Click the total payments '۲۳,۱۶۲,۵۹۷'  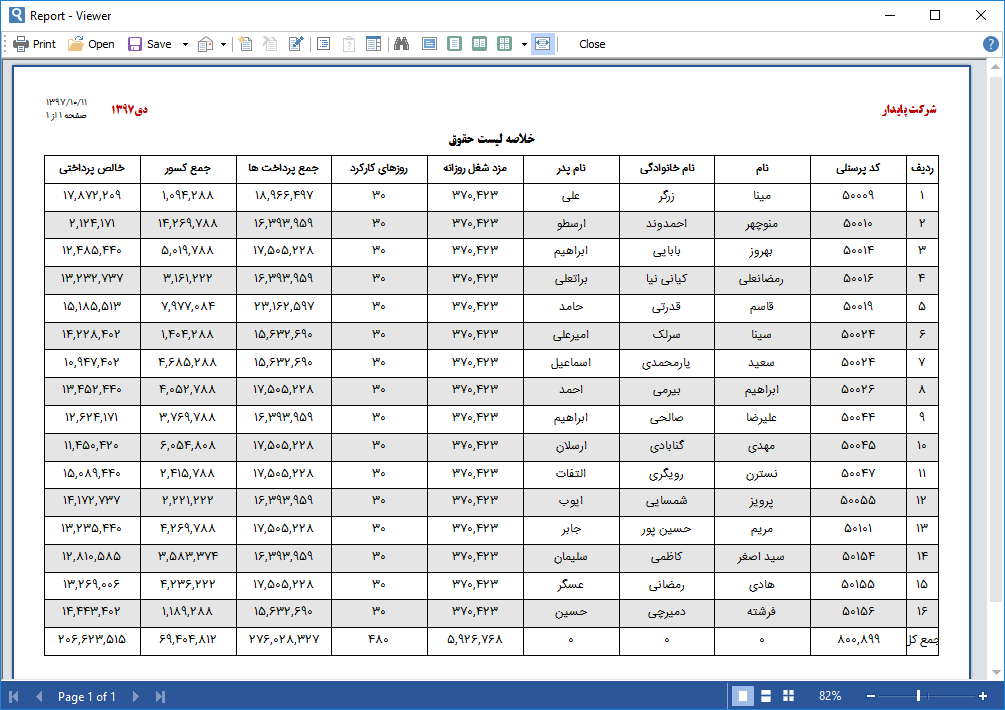[x=284, y=307]
